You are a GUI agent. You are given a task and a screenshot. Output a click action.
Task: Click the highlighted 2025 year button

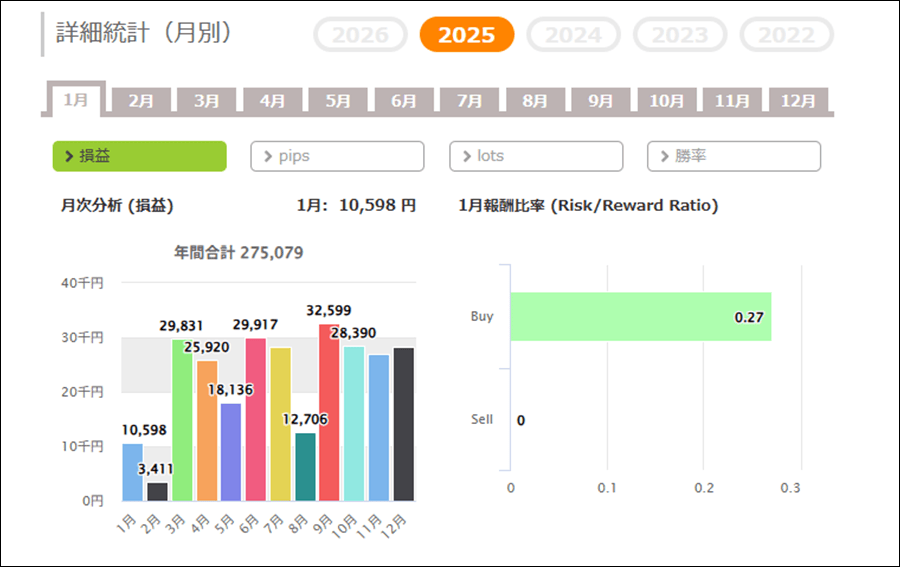467,35
